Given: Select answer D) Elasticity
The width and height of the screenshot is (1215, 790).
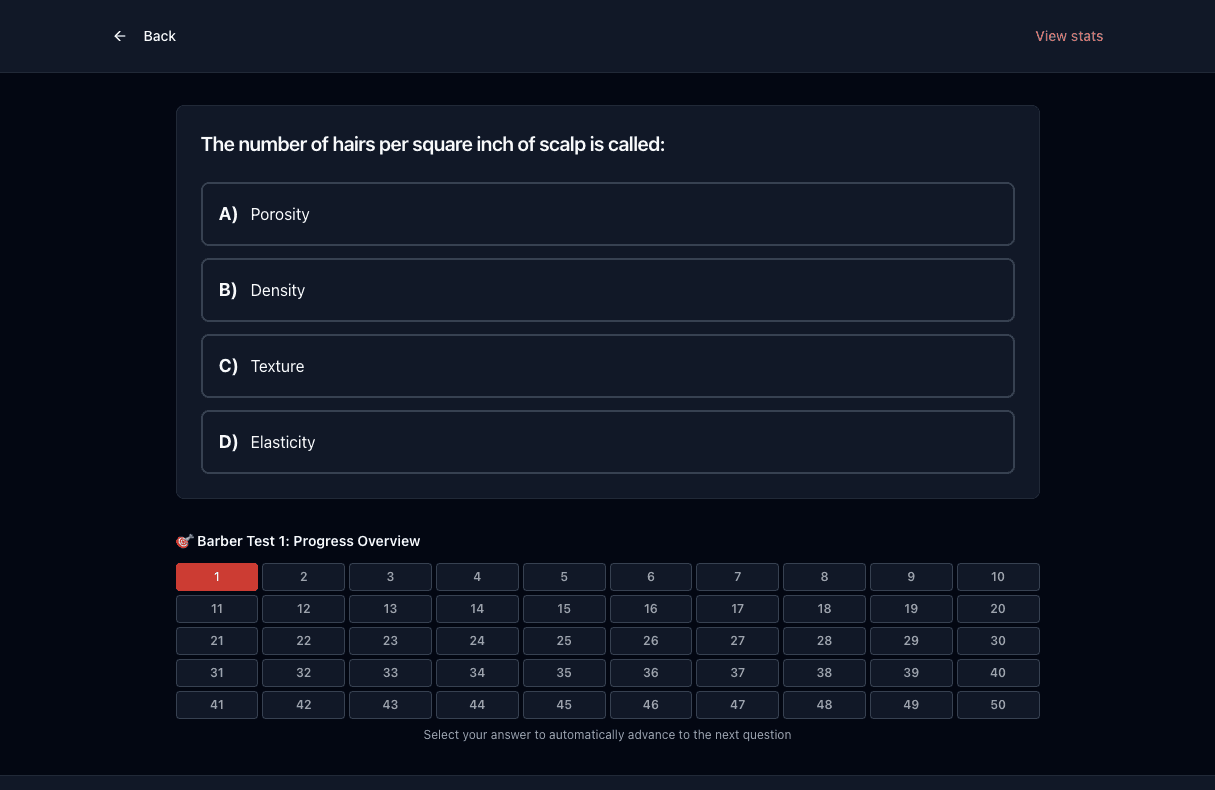Looking at the screenshot, I should 608,442.
